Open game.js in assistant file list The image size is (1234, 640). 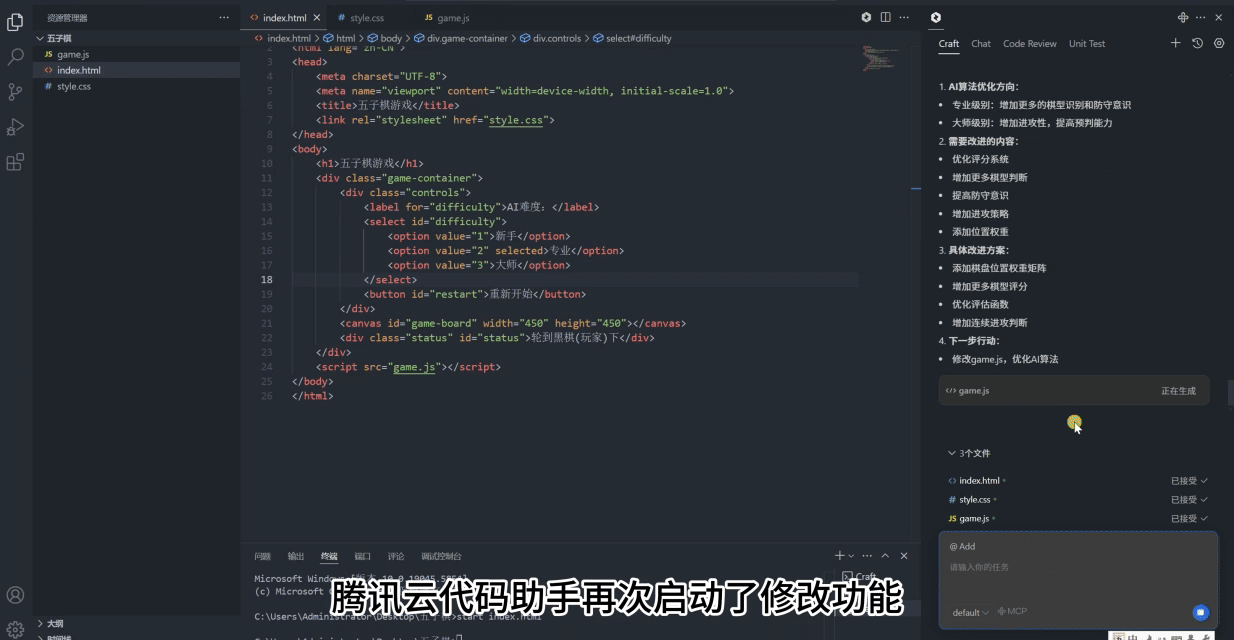[x=973, y=519]
